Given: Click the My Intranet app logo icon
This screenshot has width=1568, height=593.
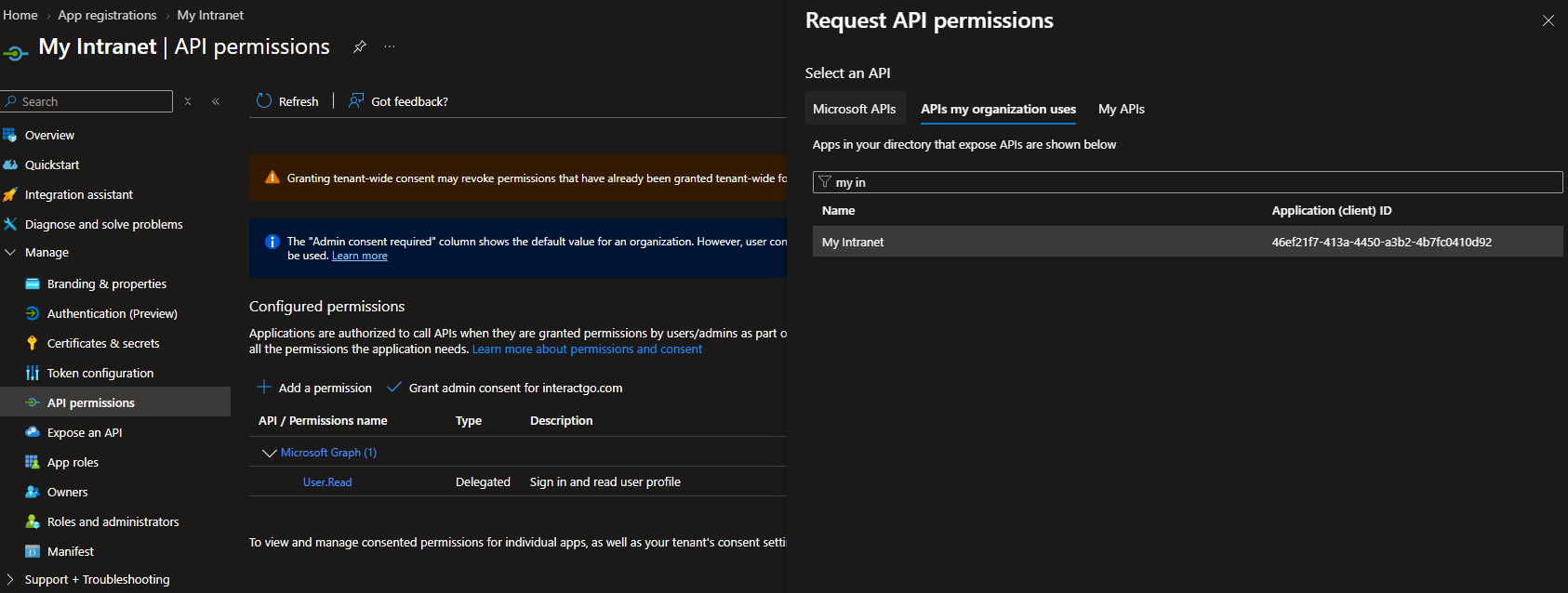Looking at the screenshot, I should [15, 53].
